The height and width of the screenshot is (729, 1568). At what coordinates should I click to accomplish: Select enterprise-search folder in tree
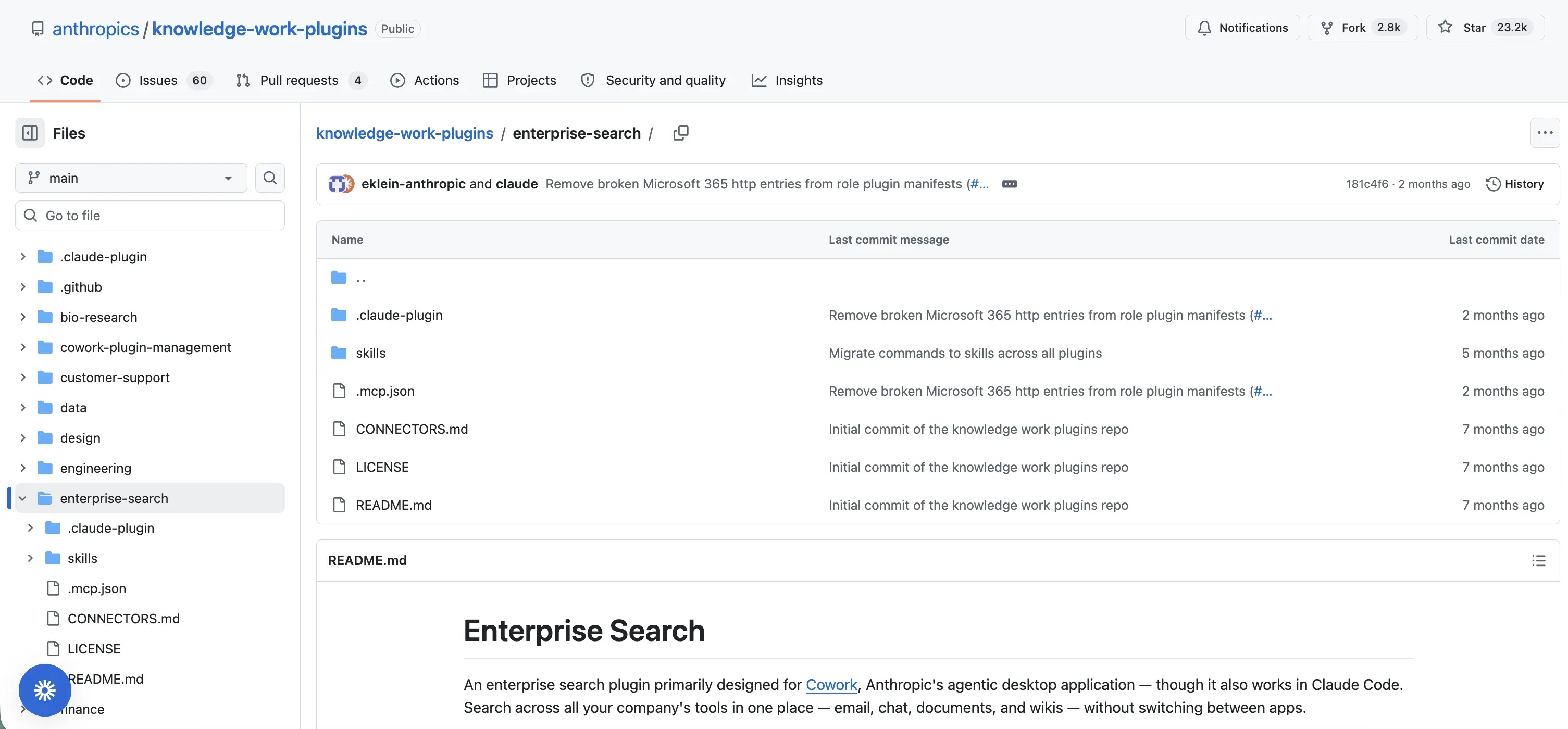click(x=150, y=498)
